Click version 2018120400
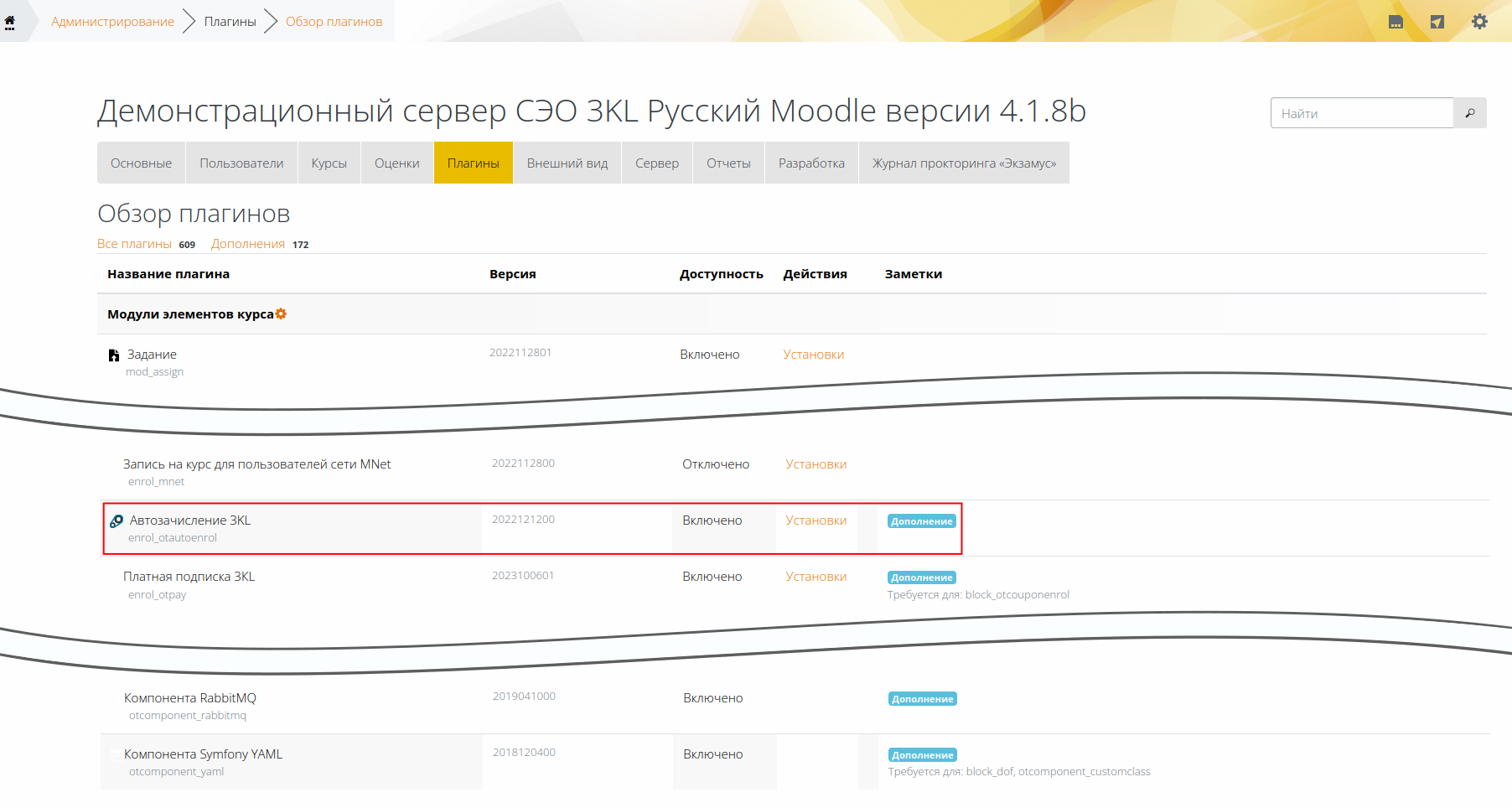1512x808 pixels. click(524, 753)
